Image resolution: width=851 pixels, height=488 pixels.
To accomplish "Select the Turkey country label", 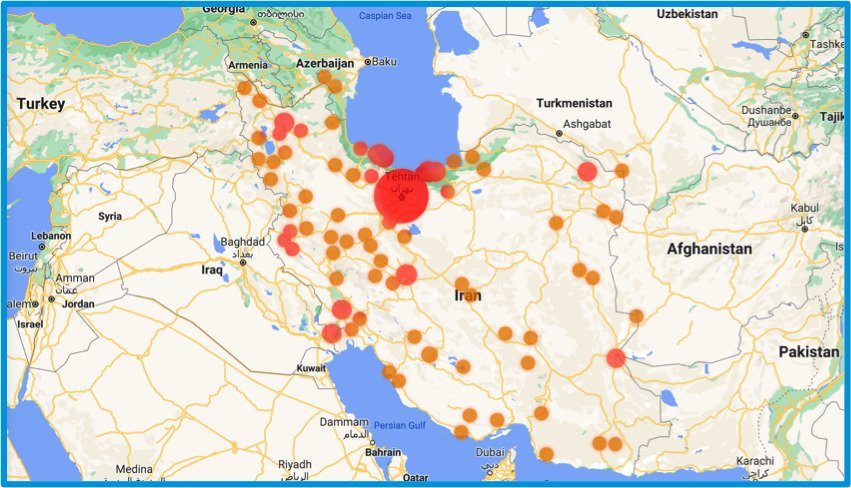I will (x=40, y=103).
